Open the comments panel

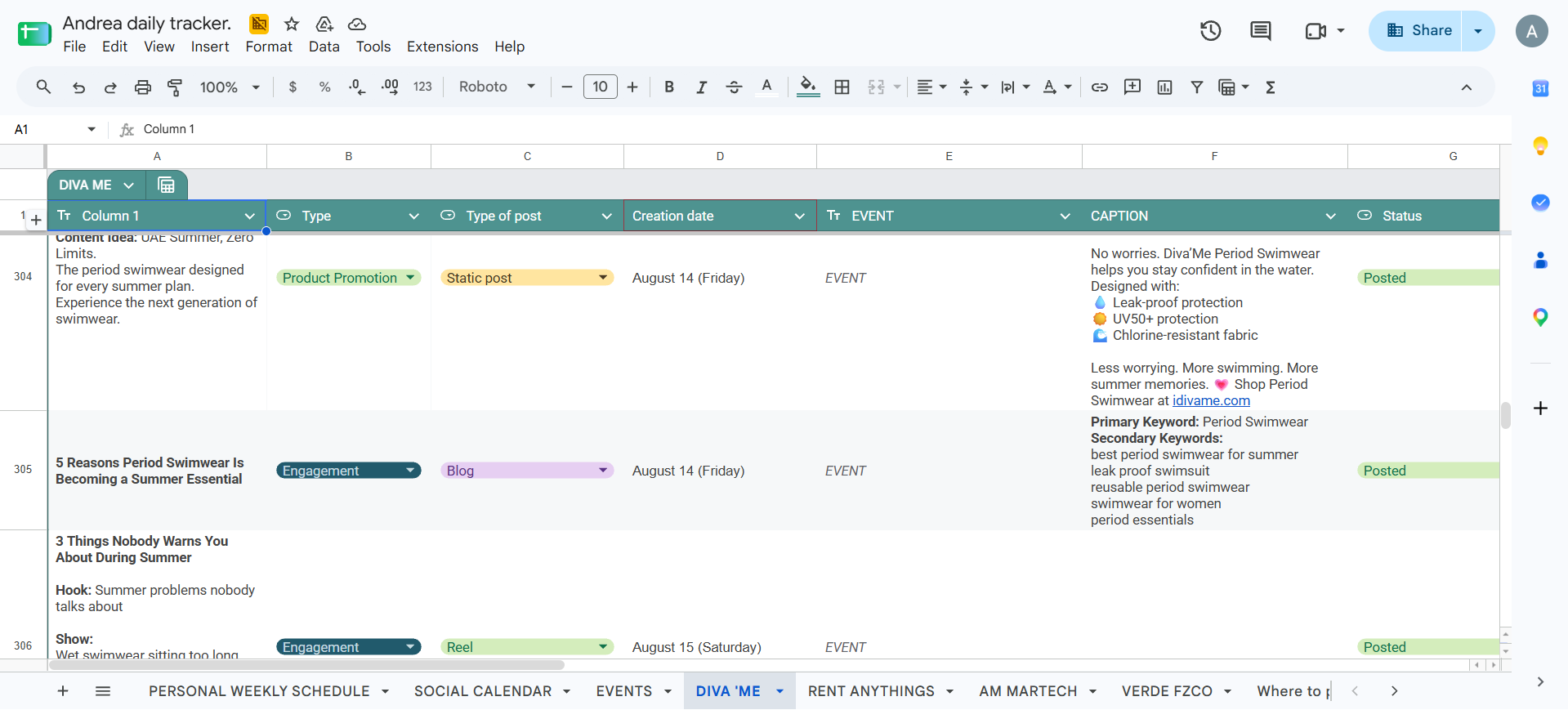coord(1261,31)
